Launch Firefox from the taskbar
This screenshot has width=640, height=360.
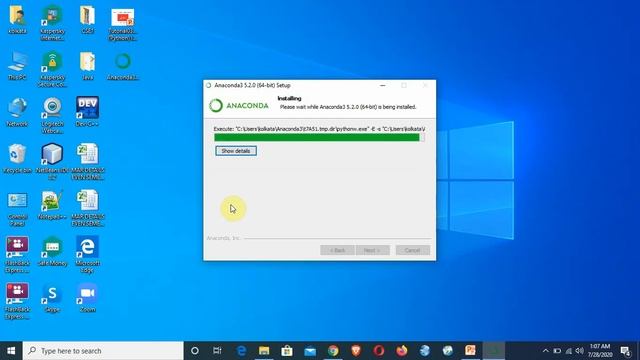[x=402, y=351]
